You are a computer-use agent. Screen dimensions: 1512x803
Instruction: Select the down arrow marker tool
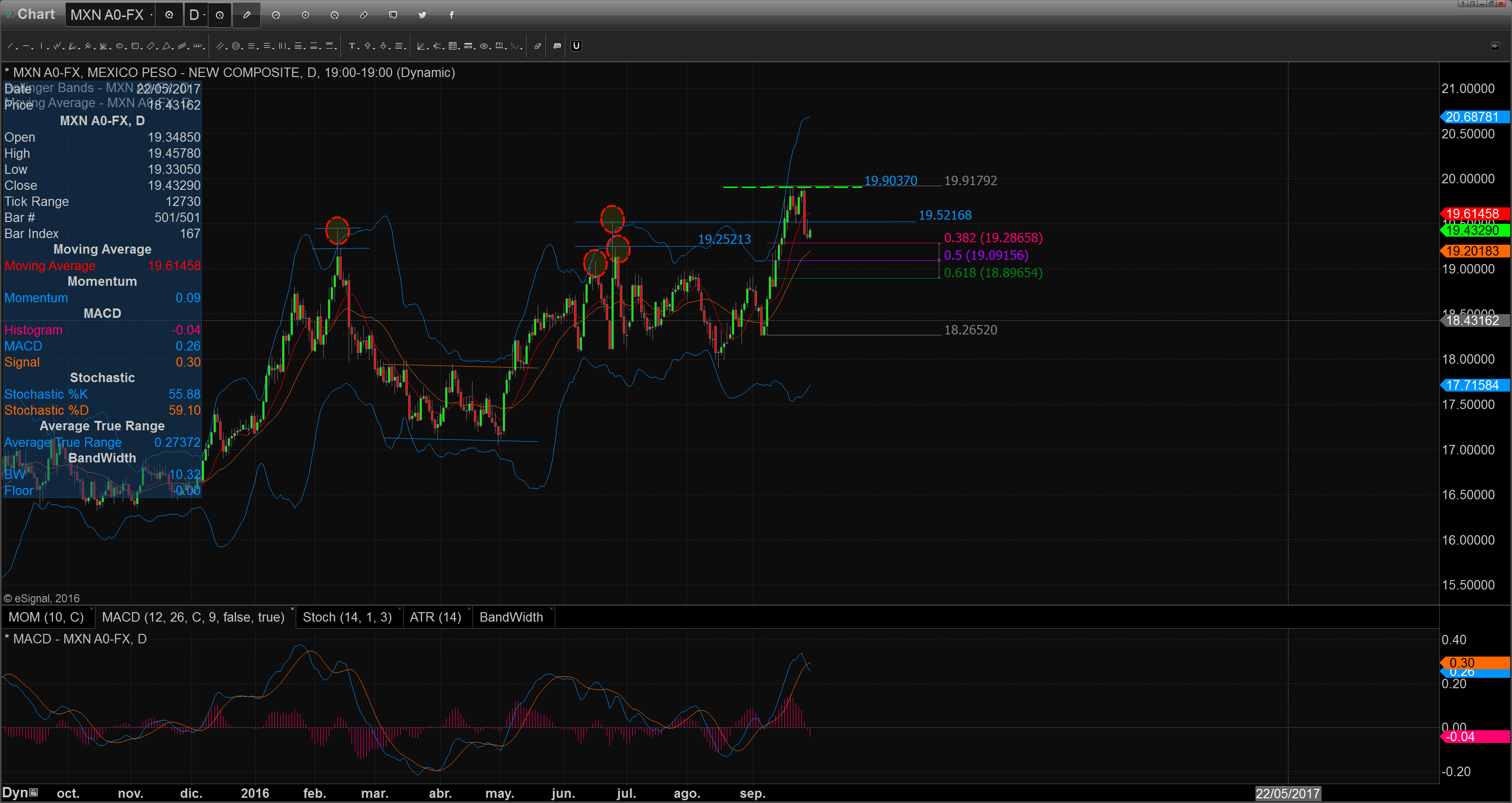coord(383,46)
